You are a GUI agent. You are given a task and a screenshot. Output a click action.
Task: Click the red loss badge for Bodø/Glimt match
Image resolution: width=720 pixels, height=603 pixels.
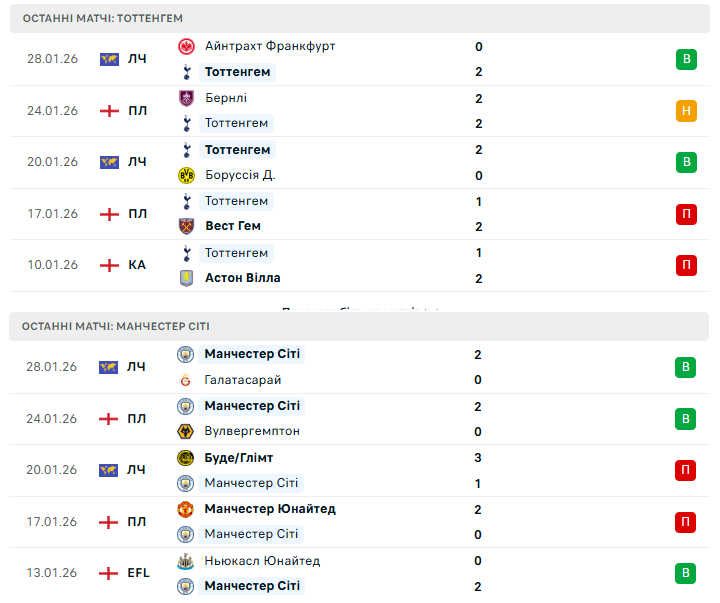(x=686, y=470)
